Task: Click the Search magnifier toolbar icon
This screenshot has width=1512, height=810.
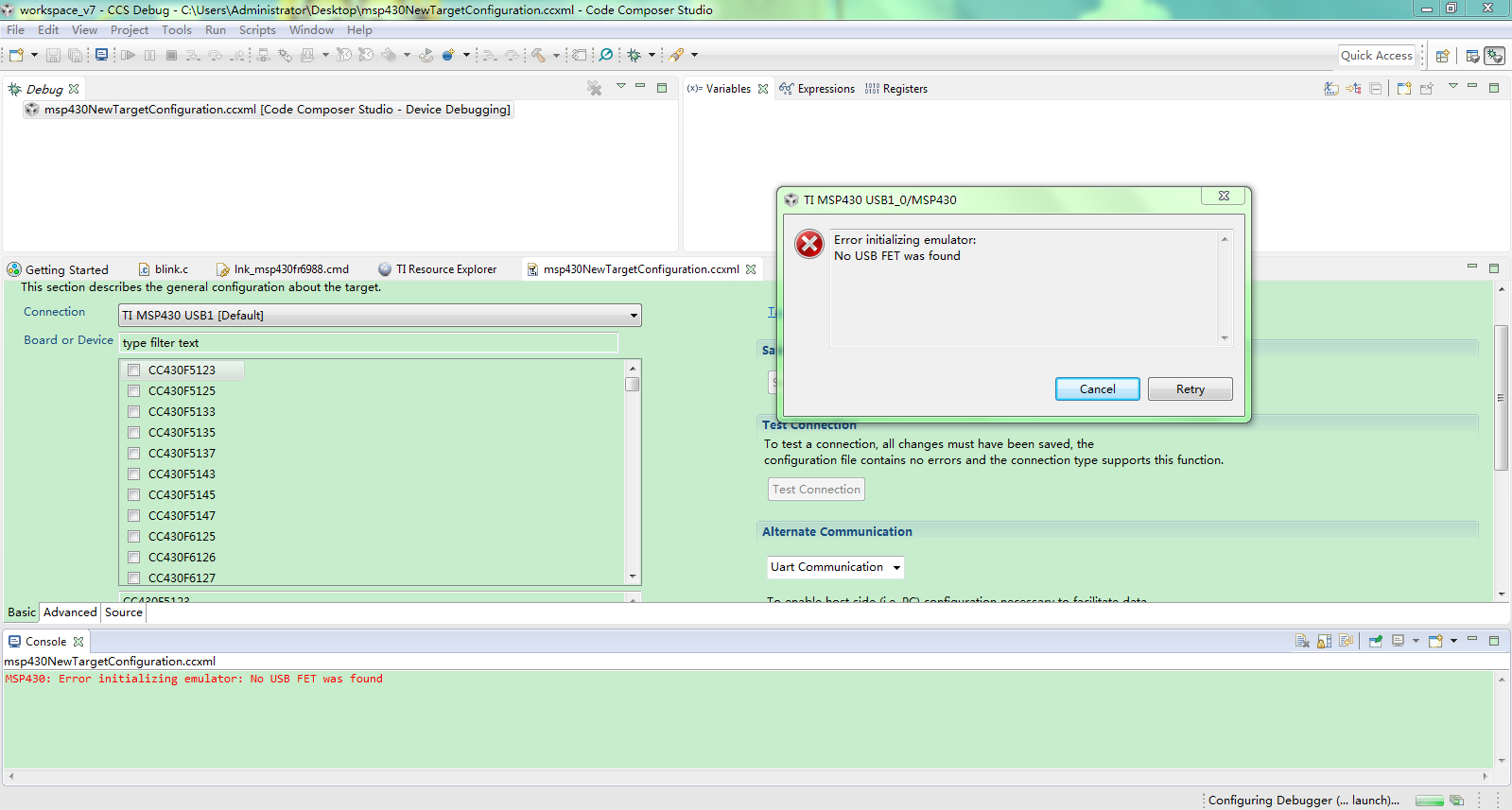Action: click(x=606, y=56)
